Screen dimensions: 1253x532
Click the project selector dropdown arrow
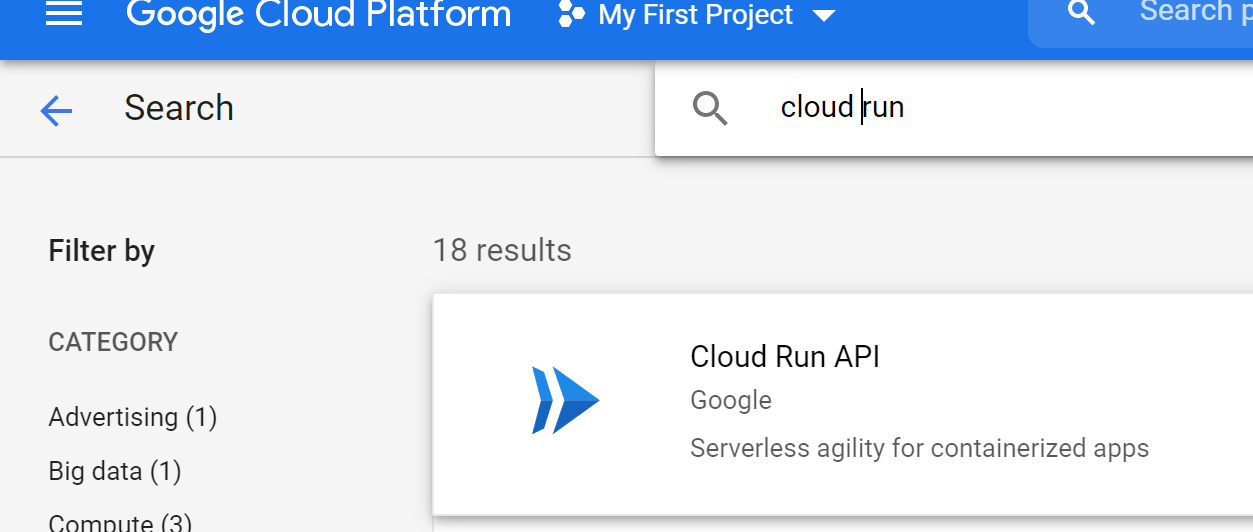coord(824,16)
